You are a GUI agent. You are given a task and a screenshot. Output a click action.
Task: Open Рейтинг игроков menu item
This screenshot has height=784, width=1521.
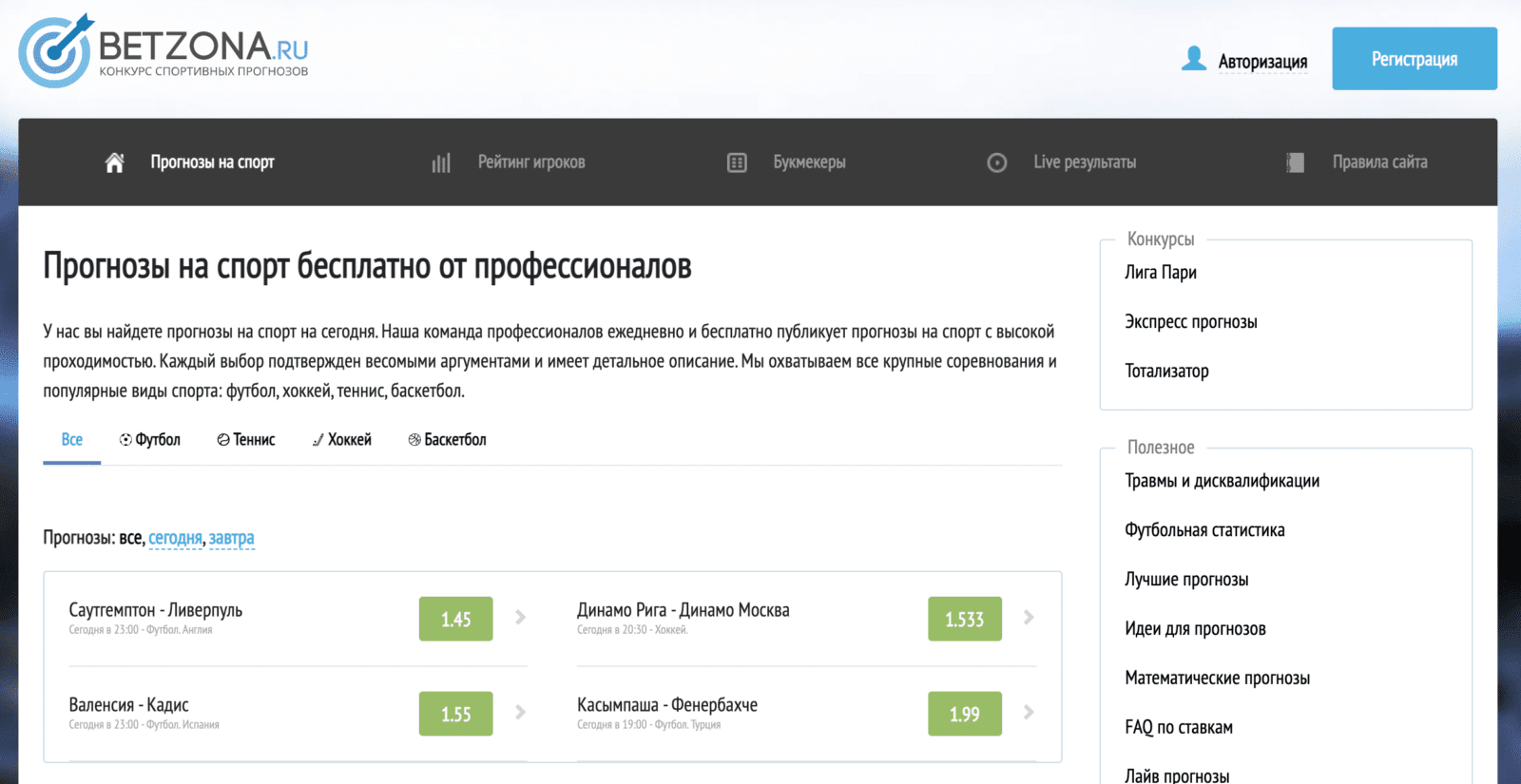531,163
